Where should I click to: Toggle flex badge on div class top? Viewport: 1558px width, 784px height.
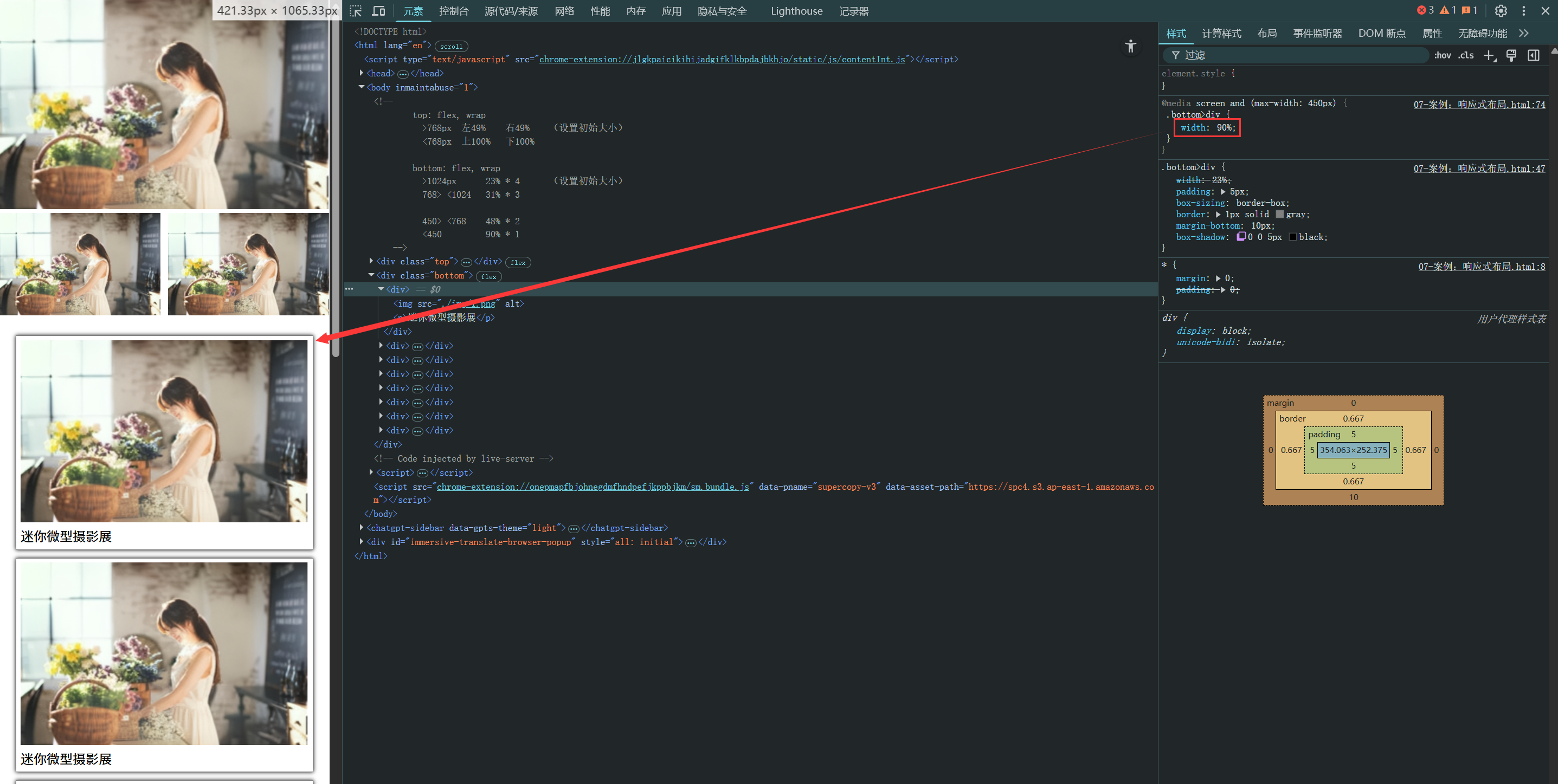coord(518,262)
